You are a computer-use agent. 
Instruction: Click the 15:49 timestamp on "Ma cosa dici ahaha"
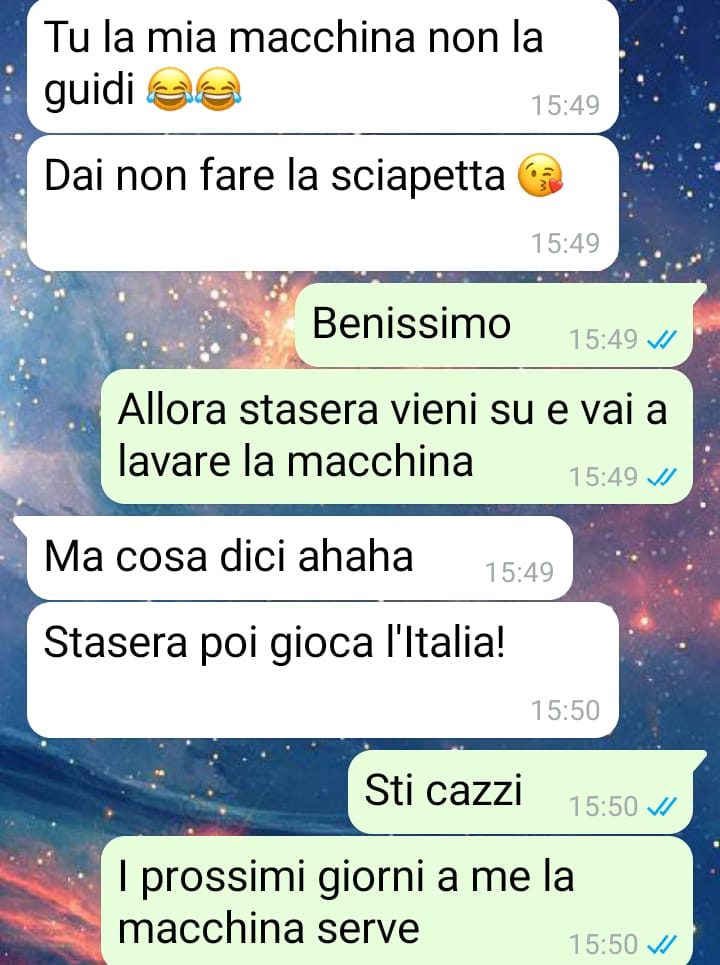click(519, 572)
